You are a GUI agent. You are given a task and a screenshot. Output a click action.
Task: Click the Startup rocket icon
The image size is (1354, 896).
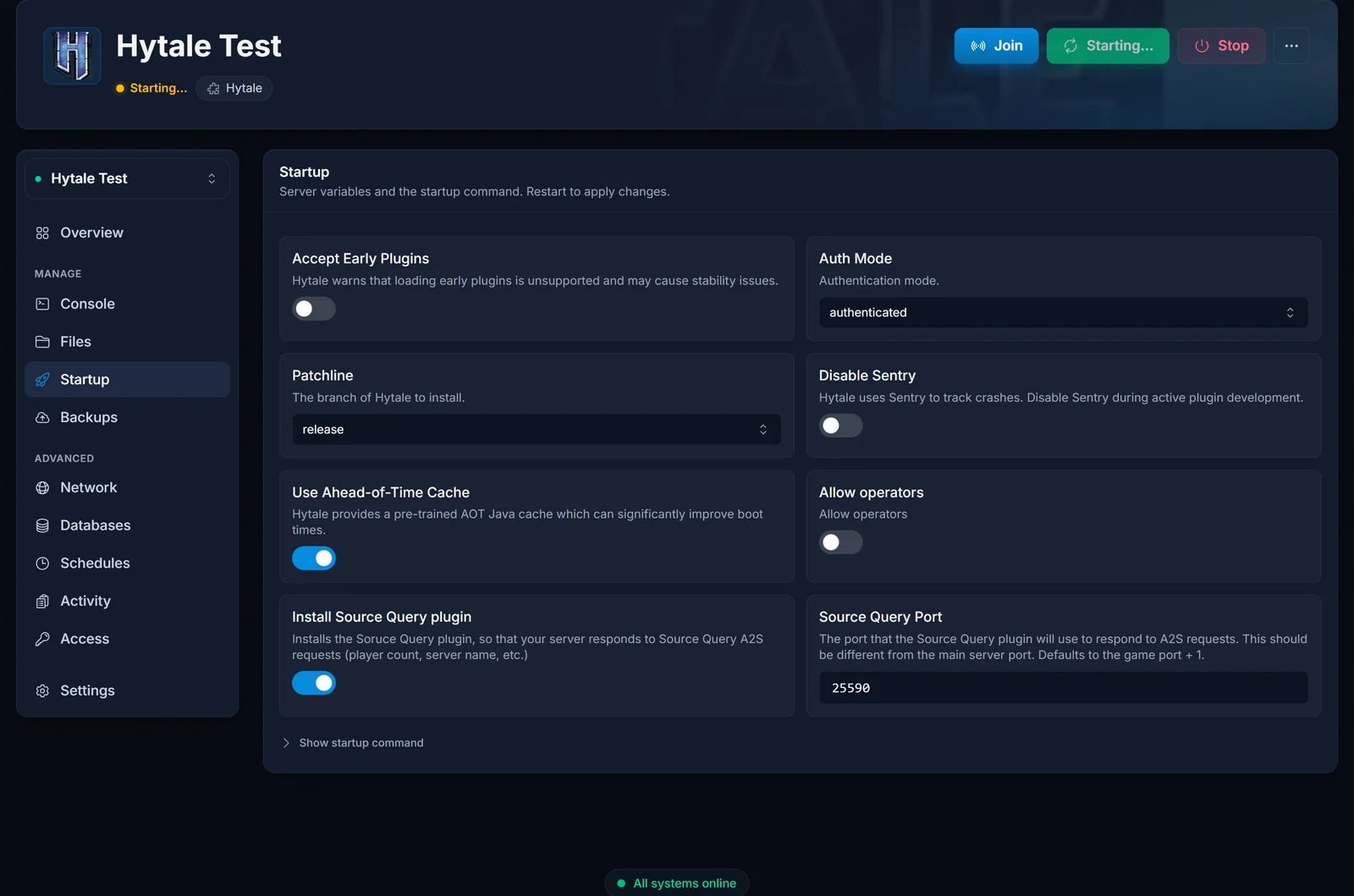(42, 380)
